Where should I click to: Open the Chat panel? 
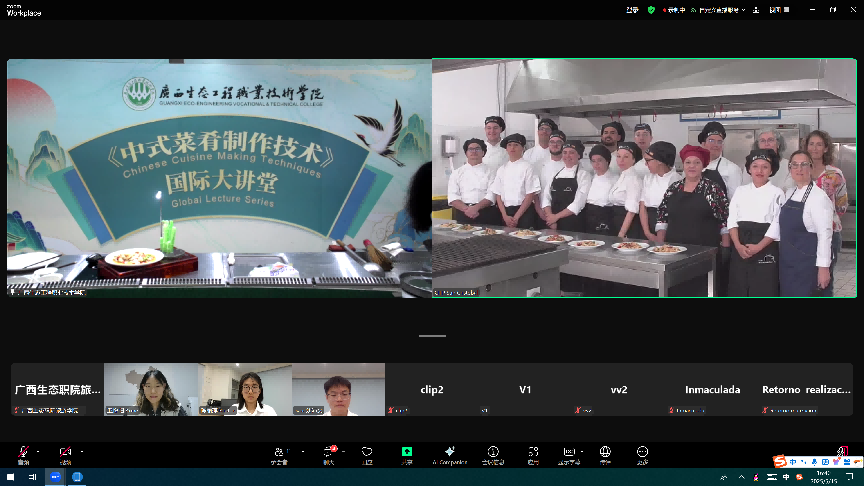(329, 455)
